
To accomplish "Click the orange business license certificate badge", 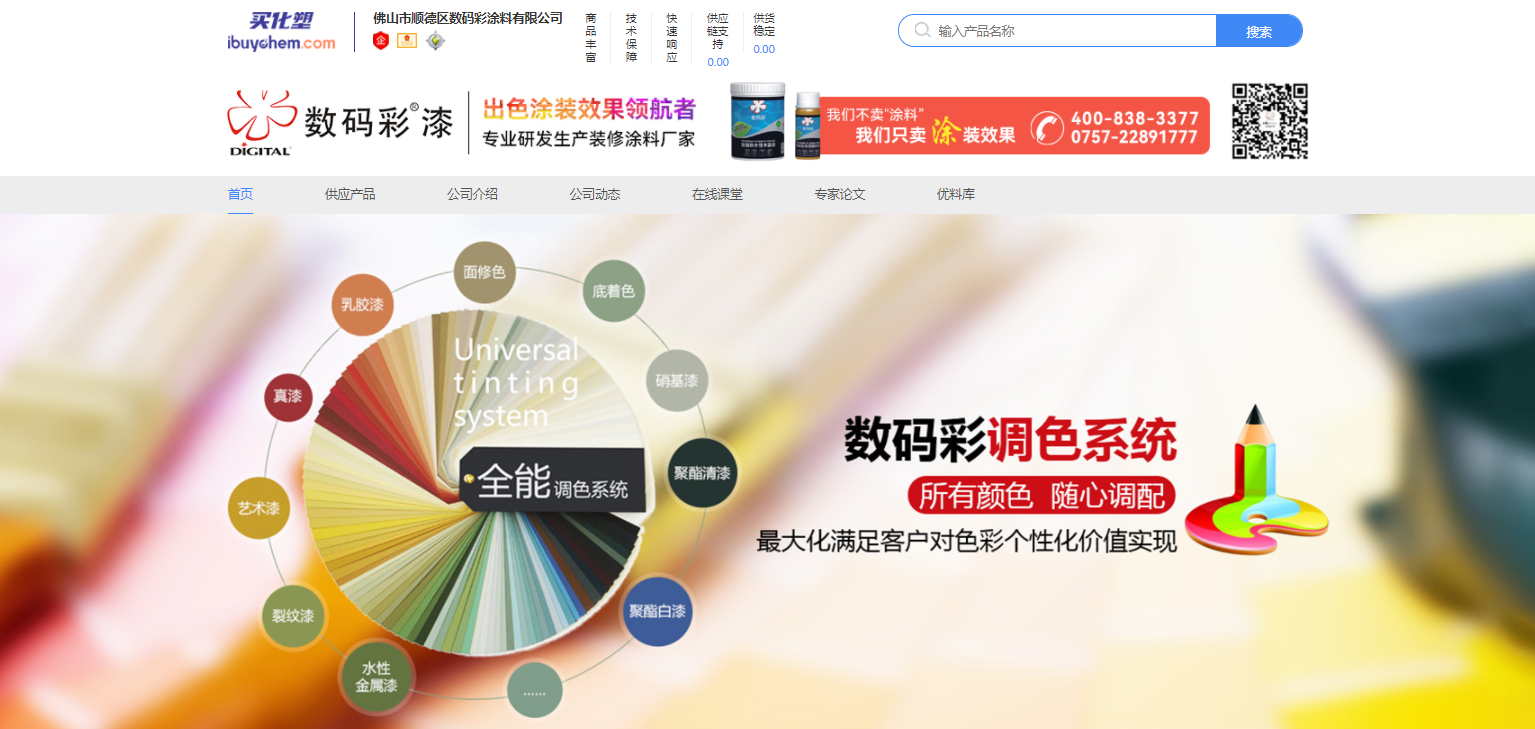I will click(407, 41).
